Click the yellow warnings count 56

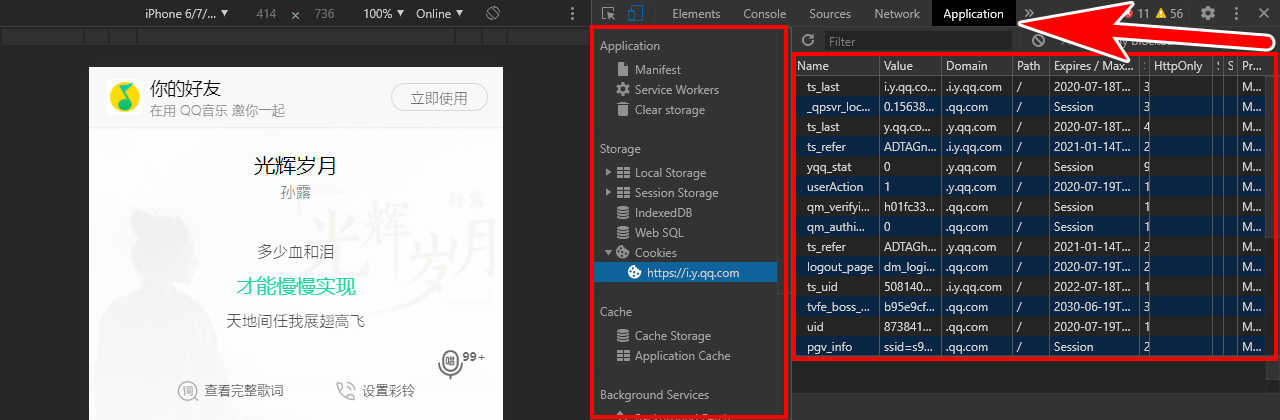tap(1170, 14)
